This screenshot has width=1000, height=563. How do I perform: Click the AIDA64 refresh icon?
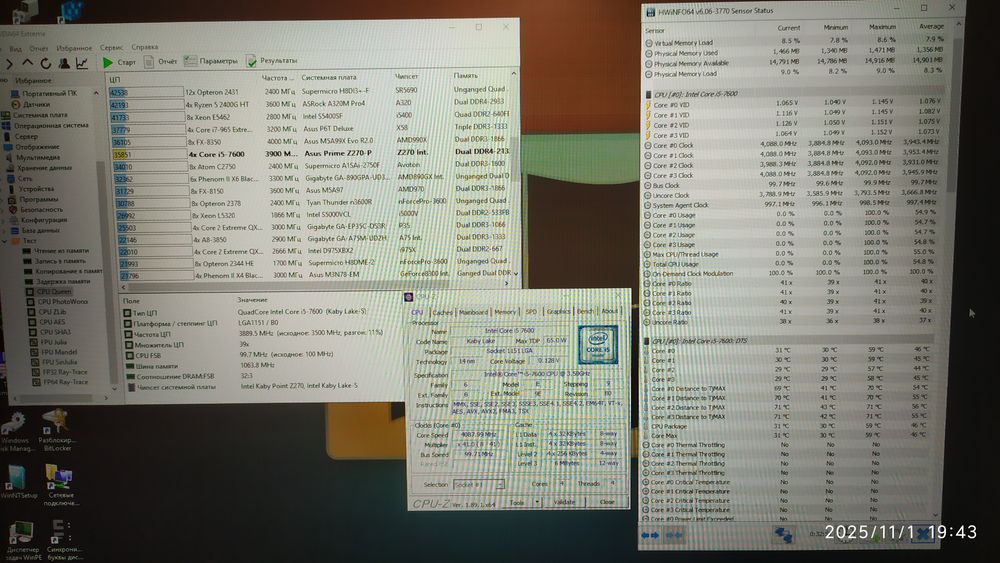[x=45, y=63]
